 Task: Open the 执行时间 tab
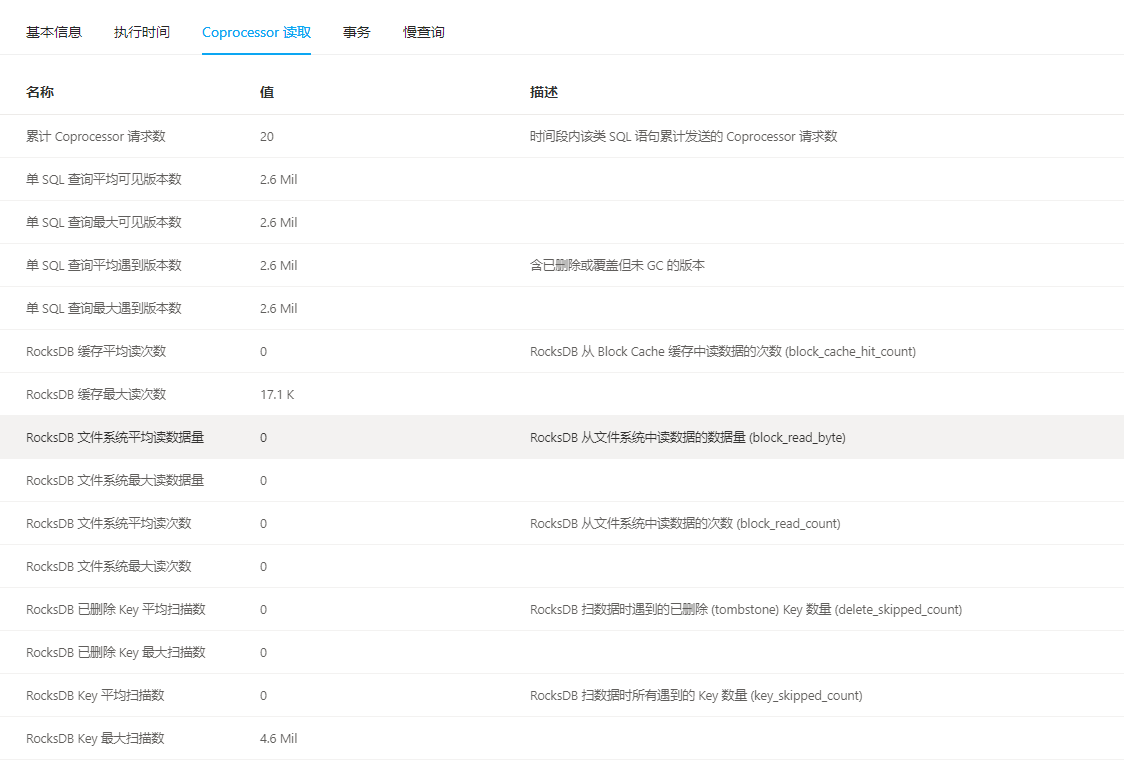click(142, 32)
